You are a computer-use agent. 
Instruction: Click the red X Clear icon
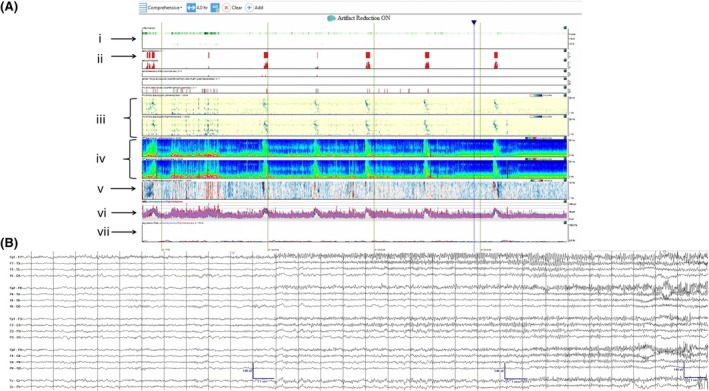pyautogui.click(x=226, y=8)
